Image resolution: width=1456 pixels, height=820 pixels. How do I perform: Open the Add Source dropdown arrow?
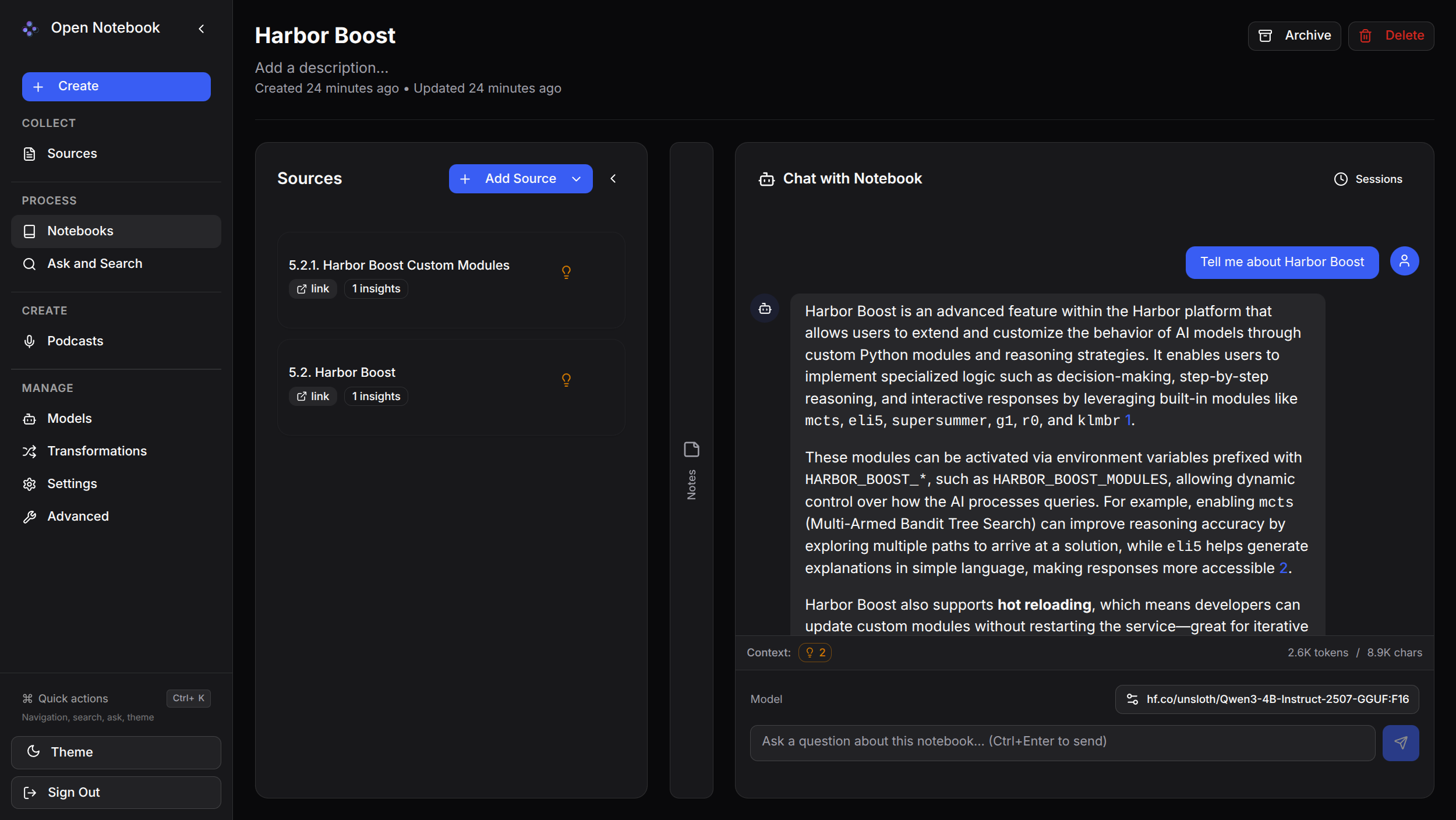[577, 179]
